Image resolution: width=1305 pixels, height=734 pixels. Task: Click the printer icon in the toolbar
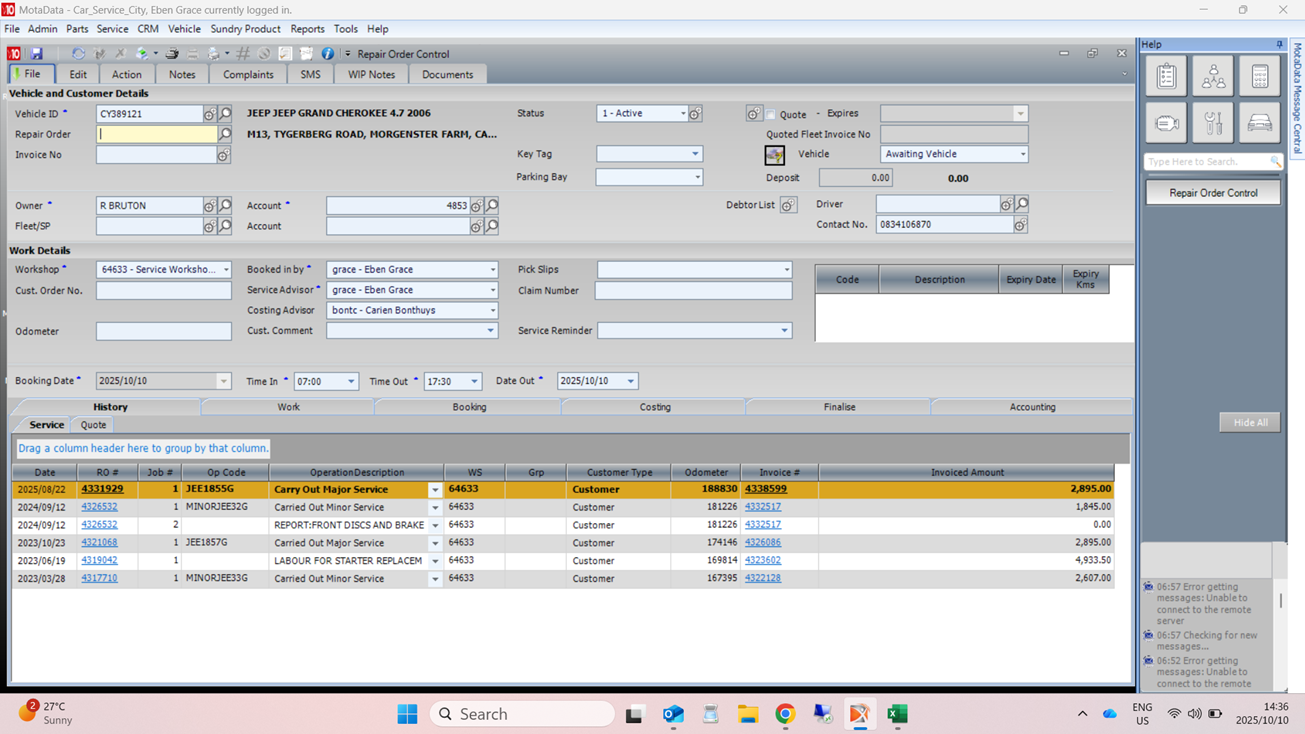[172, 54]
